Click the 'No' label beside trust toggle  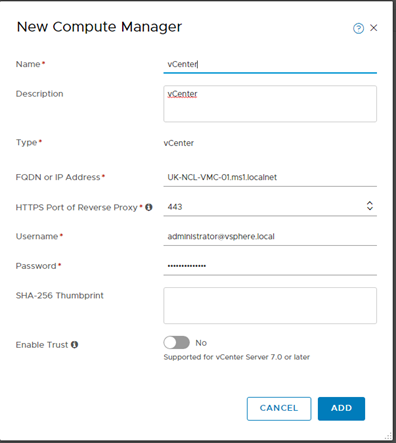tap(201, 343)
